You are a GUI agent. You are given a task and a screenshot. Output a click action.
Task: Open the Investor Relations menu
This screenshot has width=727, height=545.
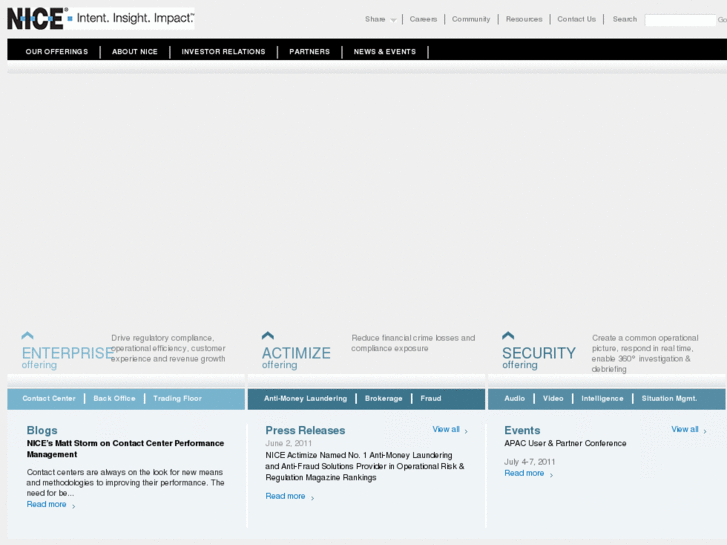click(223, 51)
